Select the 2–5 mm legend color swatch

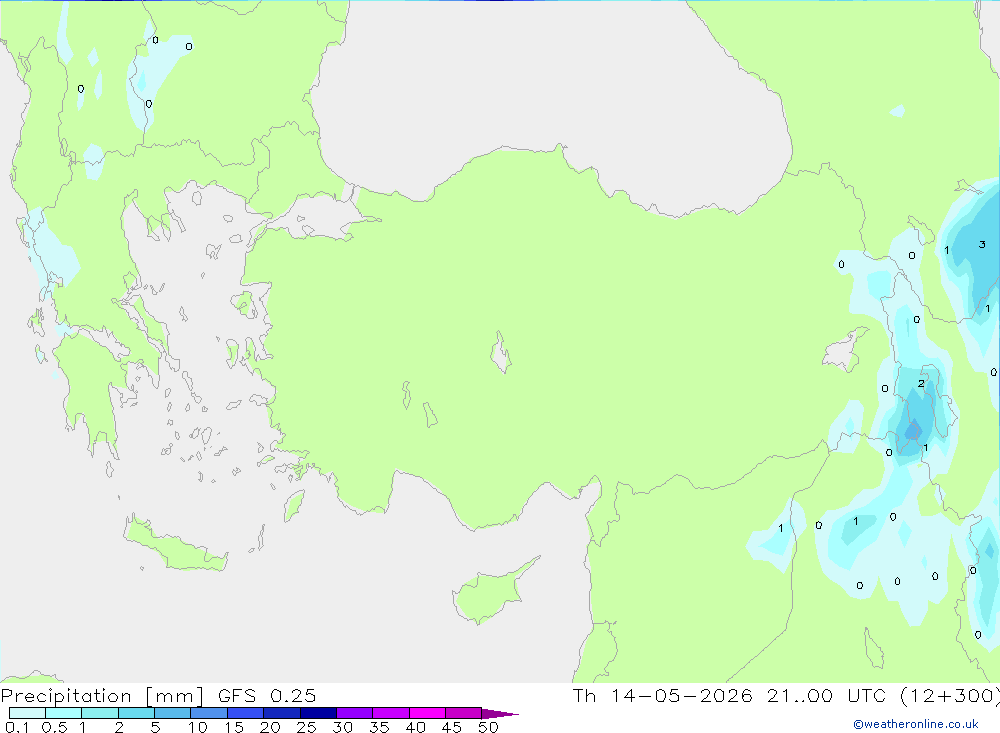pyautogui.click(x=136, y=713)
